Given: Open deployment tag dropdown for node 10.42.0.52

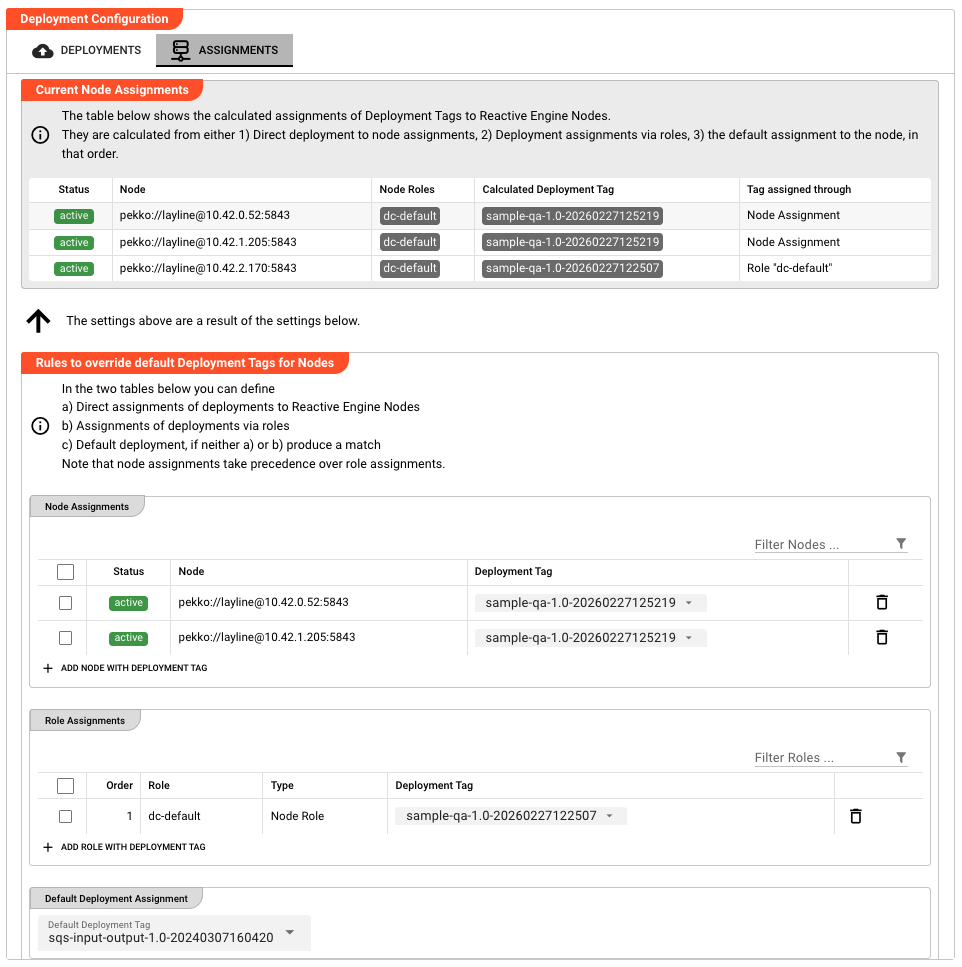Looking at the screenshot, I should 590,603.
